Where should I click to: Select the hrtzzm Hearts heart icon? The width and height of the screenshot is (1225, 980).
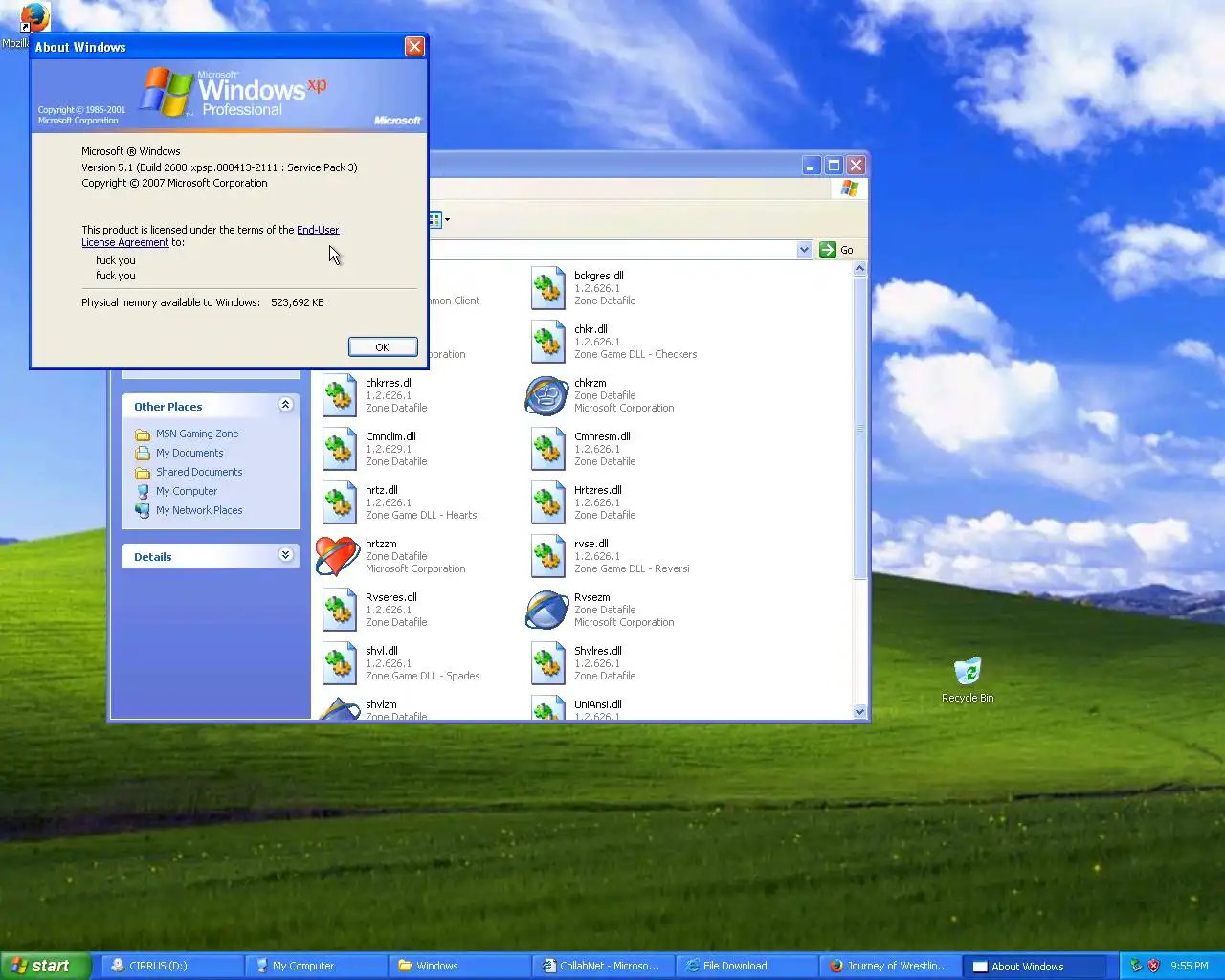click(x=338, y=556)
